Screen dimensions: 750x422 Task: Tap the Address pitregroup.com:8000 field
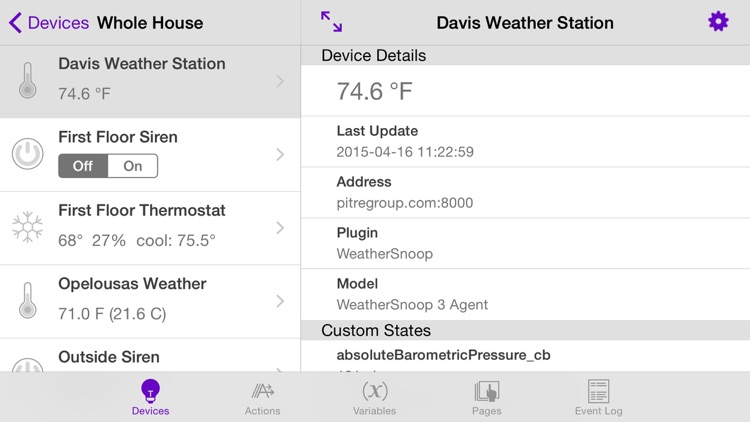pyautogui.click(x=525, y=192)
